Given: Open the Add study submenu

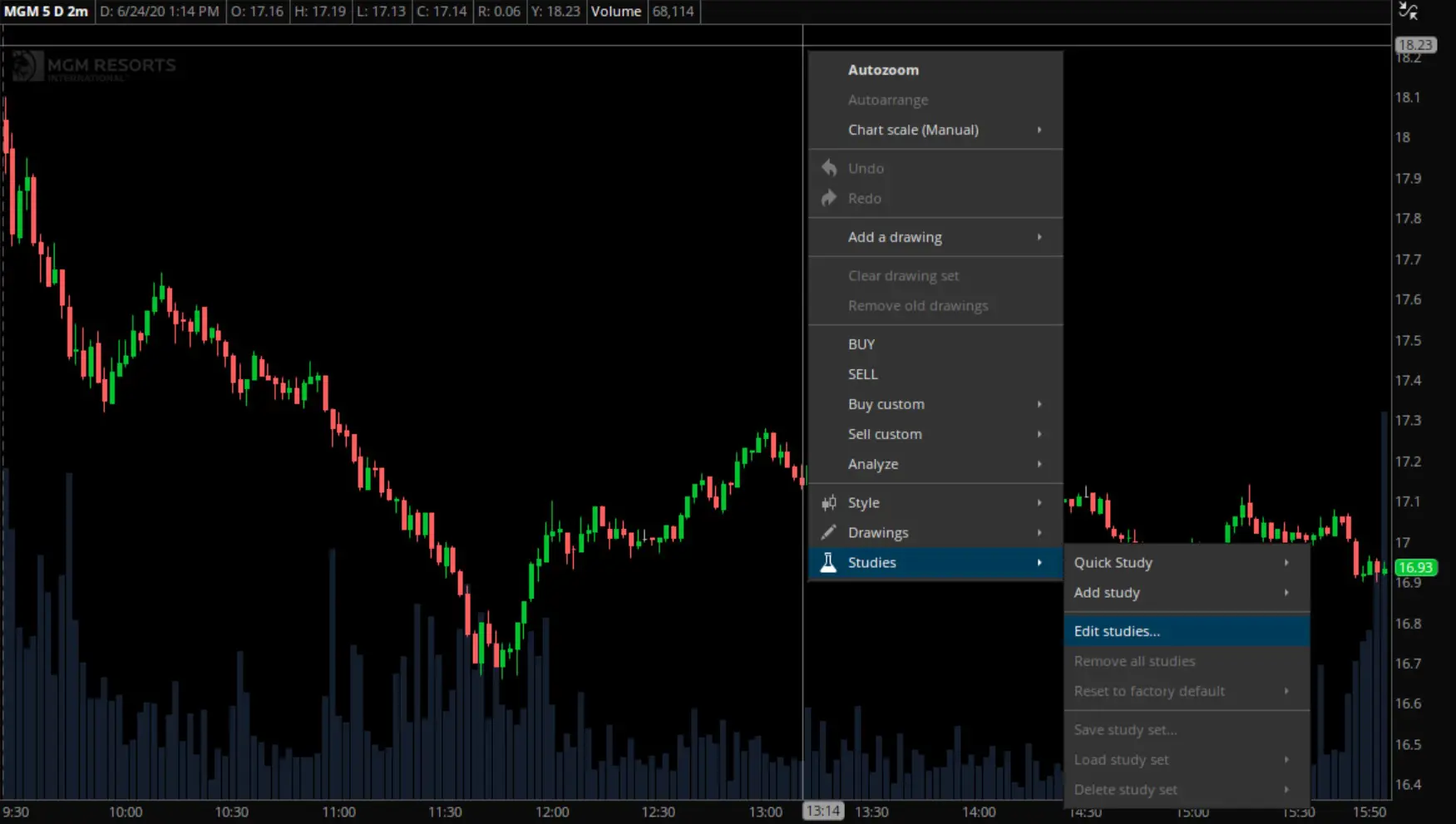Looking at the screenshot, I should (1187, 593).
